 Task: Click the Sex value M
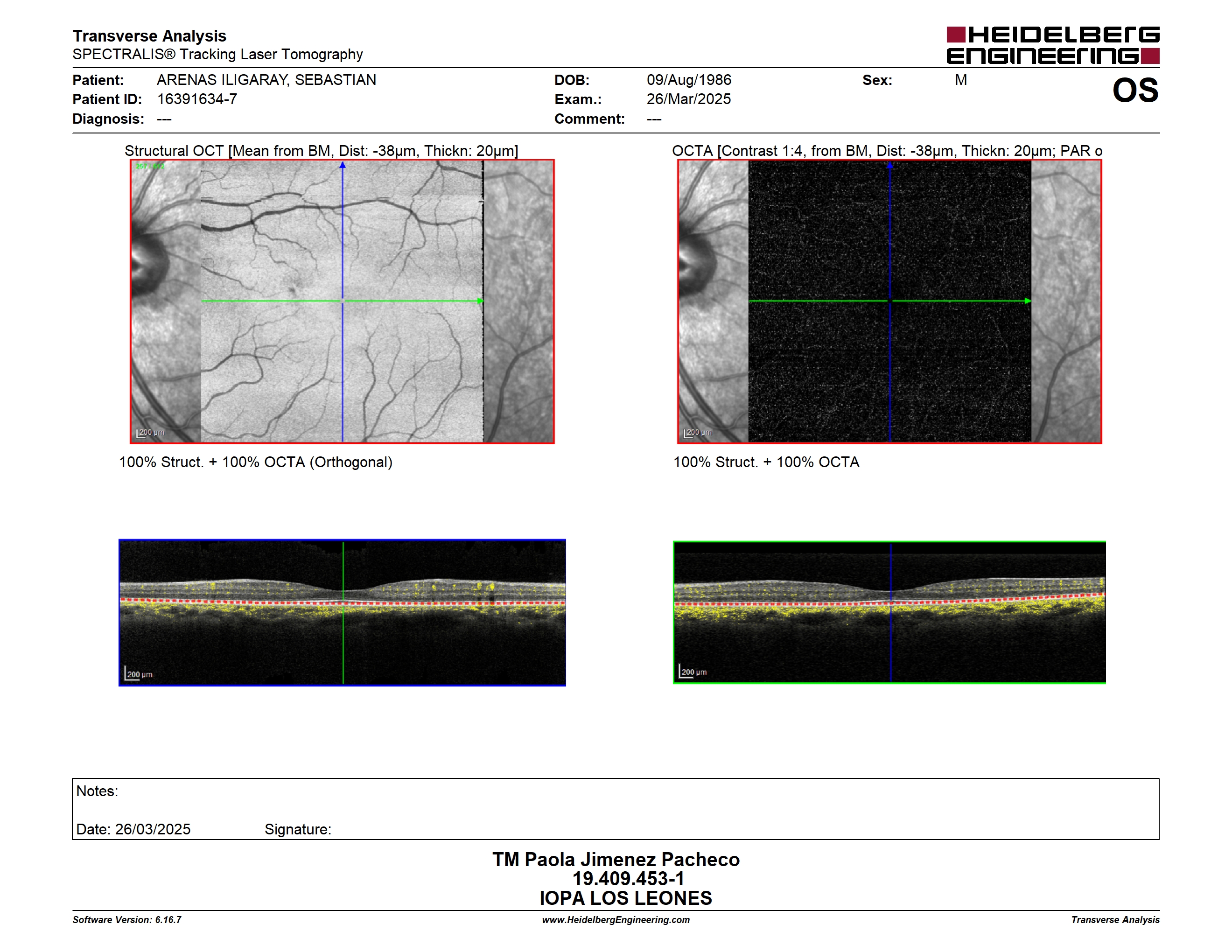(x=961, y=79)
